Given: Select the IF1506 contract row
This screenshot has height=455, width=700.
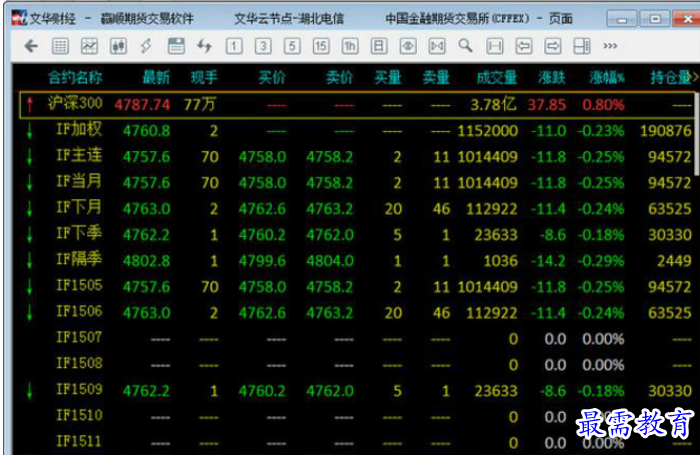Looking at the screenshot, I should (x=357, y=313).
